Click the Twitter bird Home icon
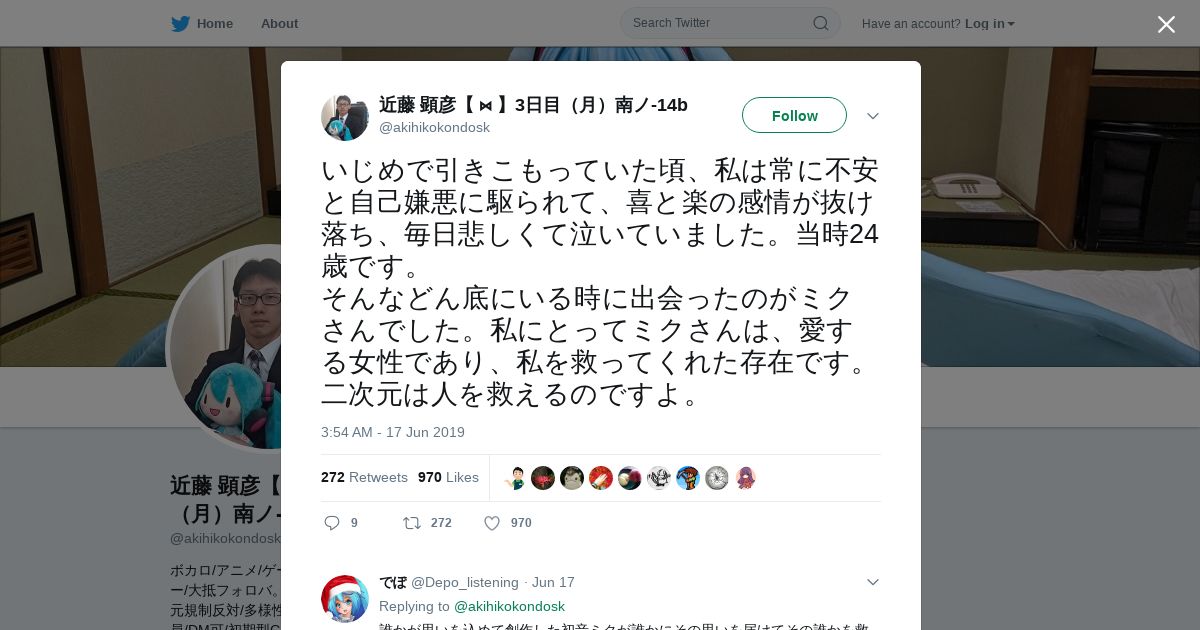Screen dimensions: 1200x630 pyautogui.click(x=180, y=24)
